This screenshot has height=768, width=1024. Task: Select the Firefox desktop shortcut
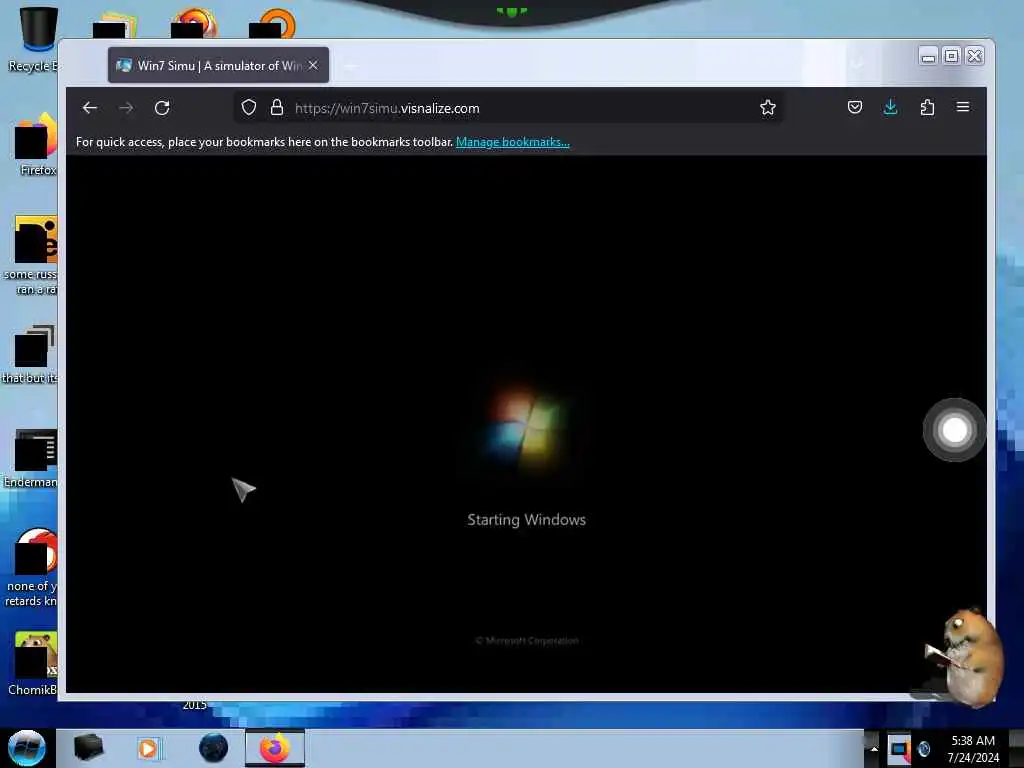[x=34, y=145]
